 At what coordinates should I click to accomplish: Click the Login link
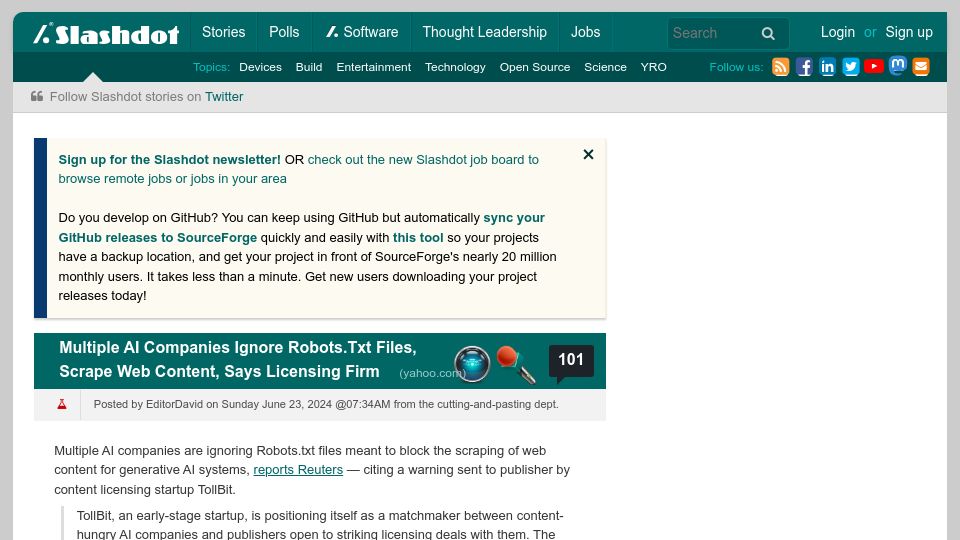[x=838, y=32]
